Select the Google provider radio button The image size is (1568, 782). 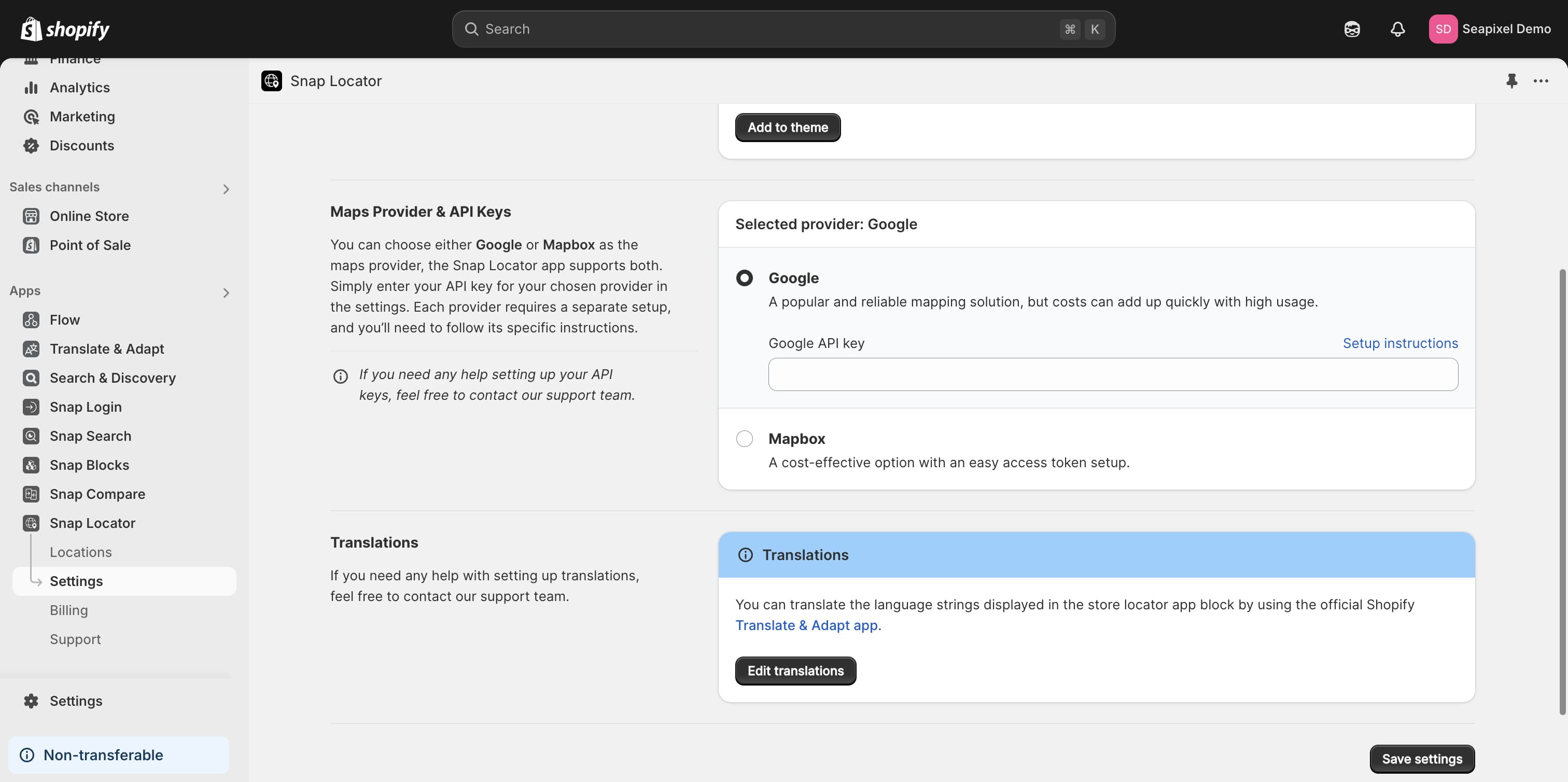[744, 278]
